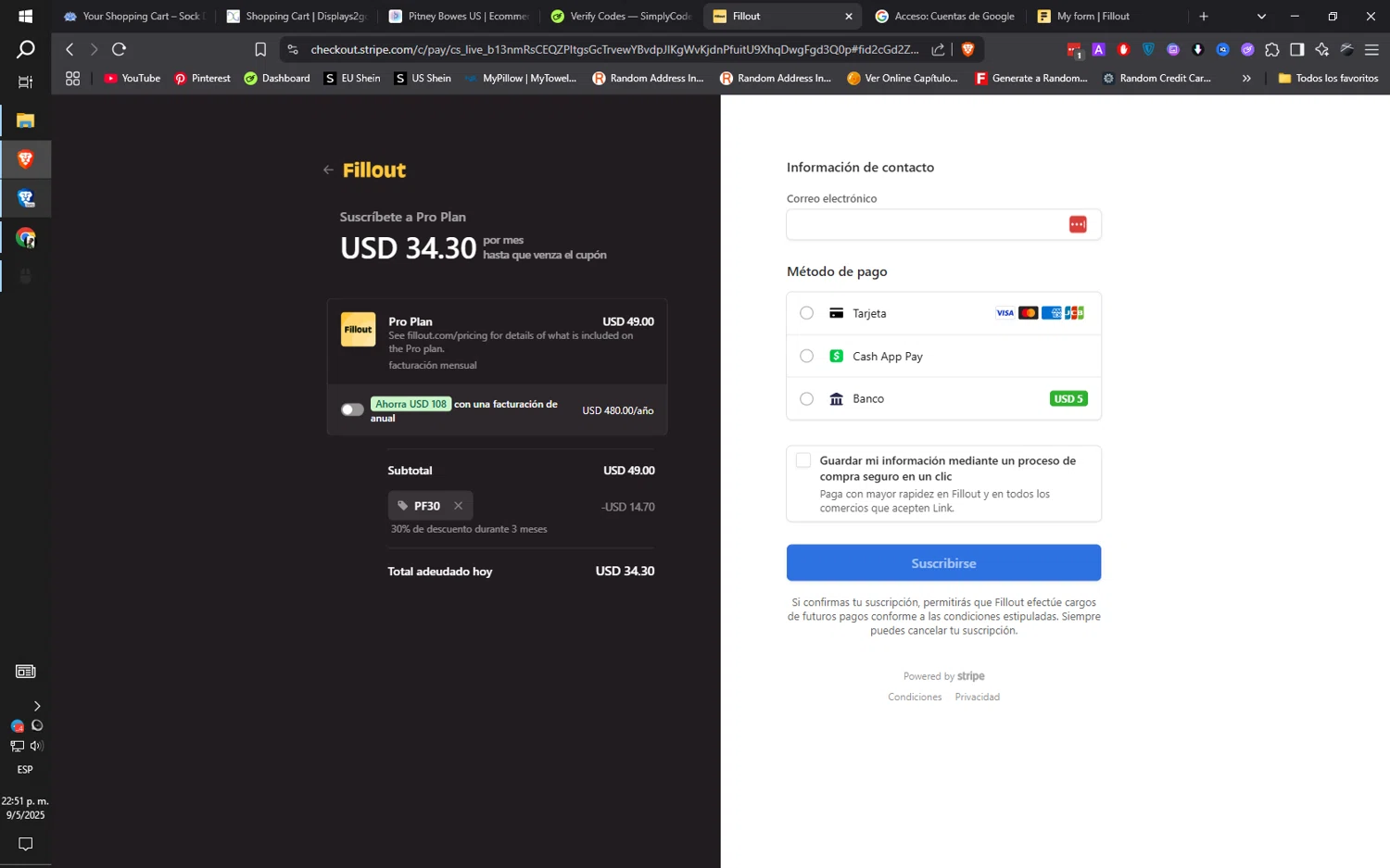
Task: Click the bookmark icon in the toolbar
Action: click(x=260, y=49)
